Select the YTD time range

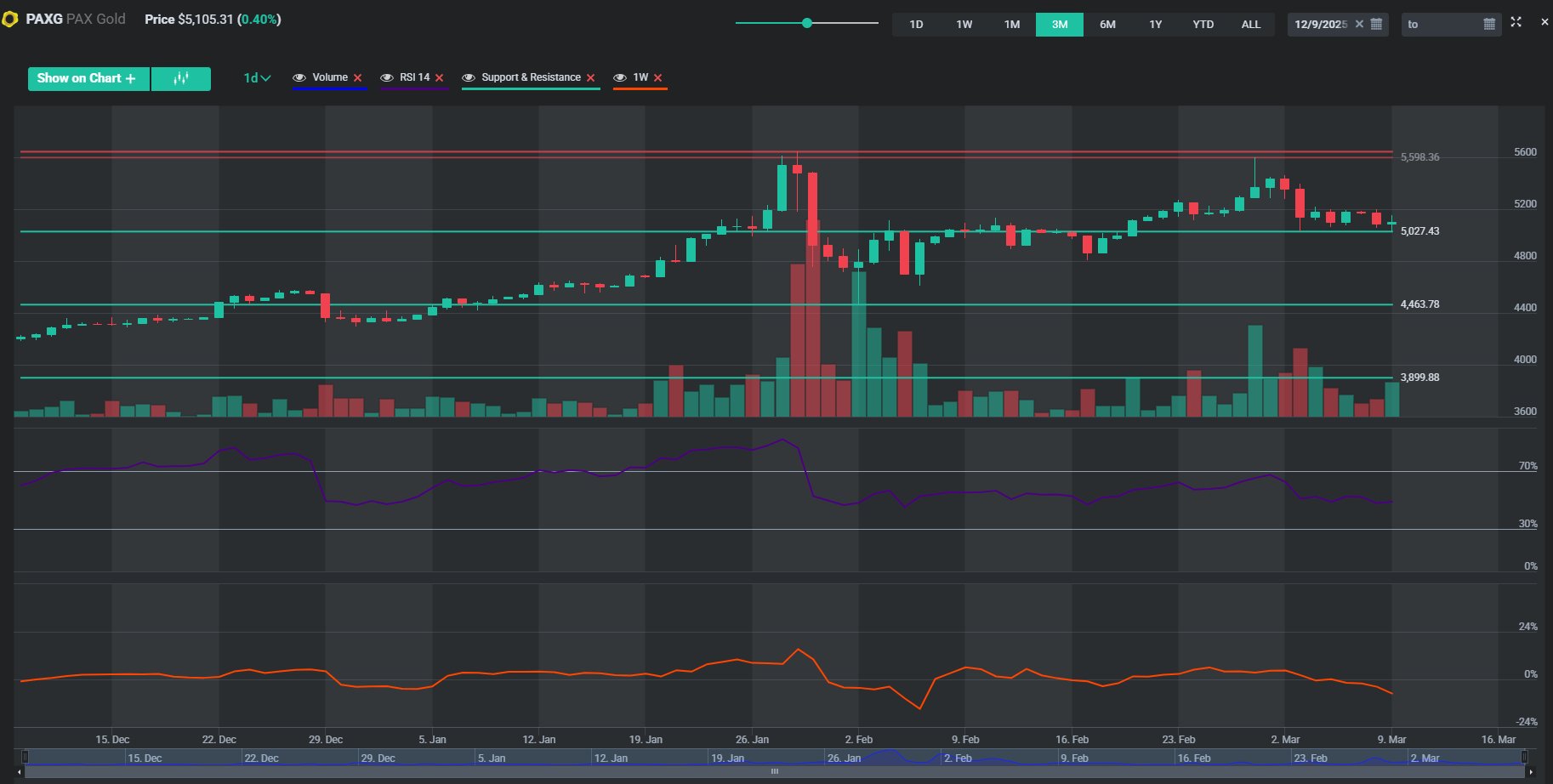click(1203, 24)
